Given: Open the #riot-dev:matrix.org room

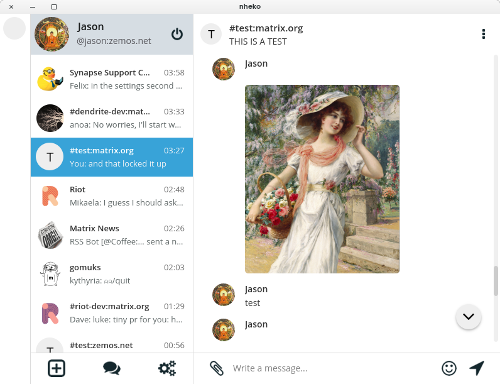Looking at the screenshot, I should 112,313.
